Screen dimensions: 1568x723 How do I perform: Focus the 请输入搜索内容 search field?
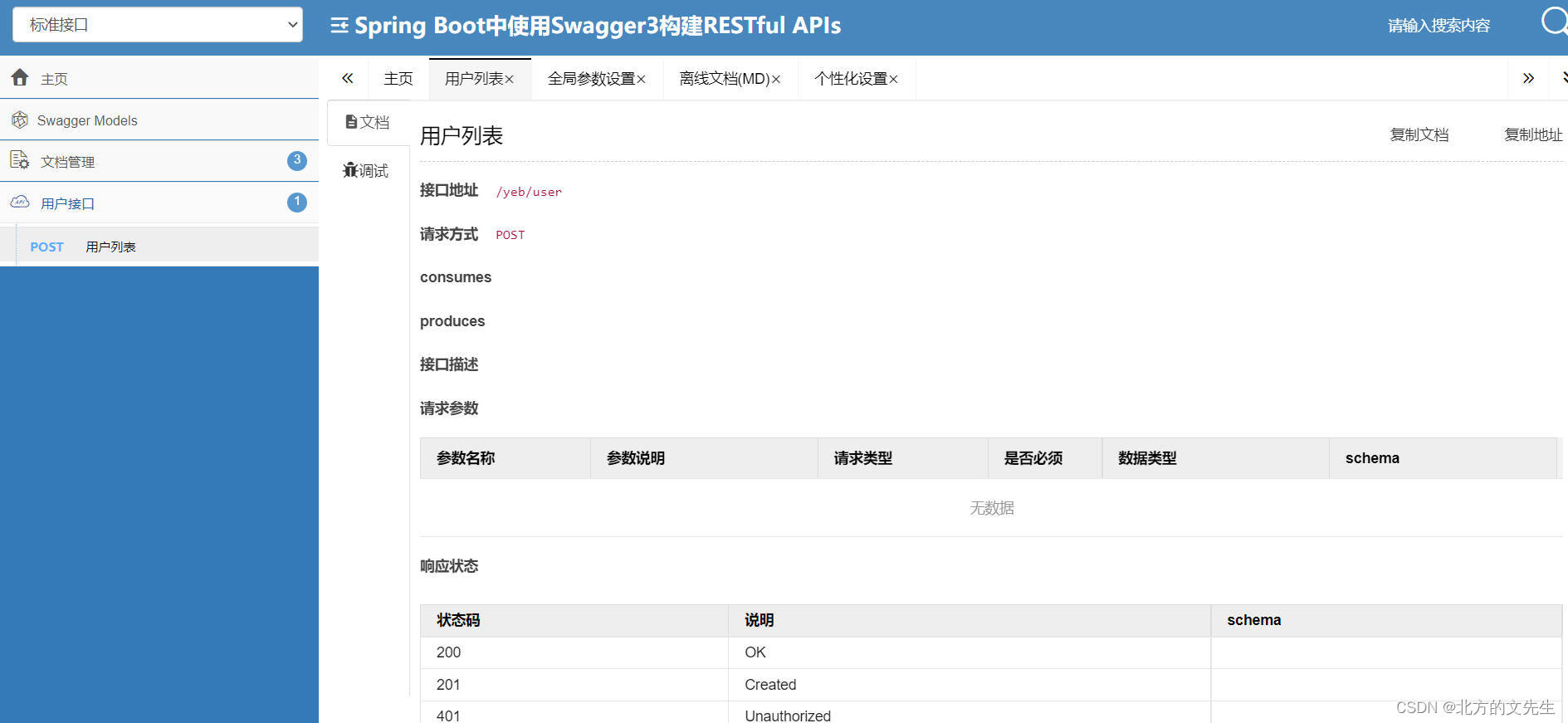pos(1439,26)
